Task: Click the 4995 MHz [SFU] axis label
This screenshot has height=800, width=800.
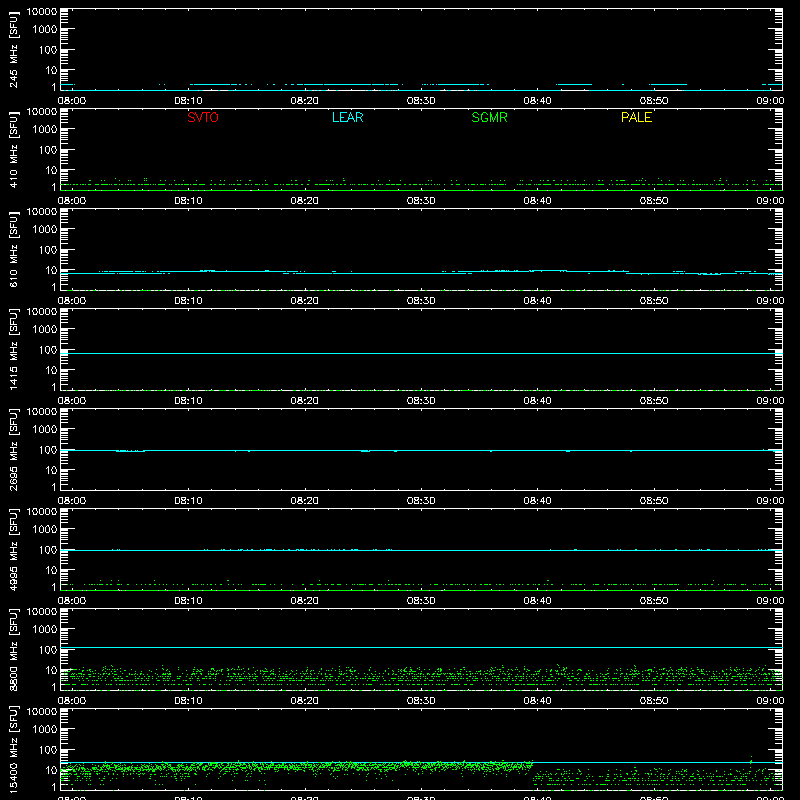Action: 13,549
